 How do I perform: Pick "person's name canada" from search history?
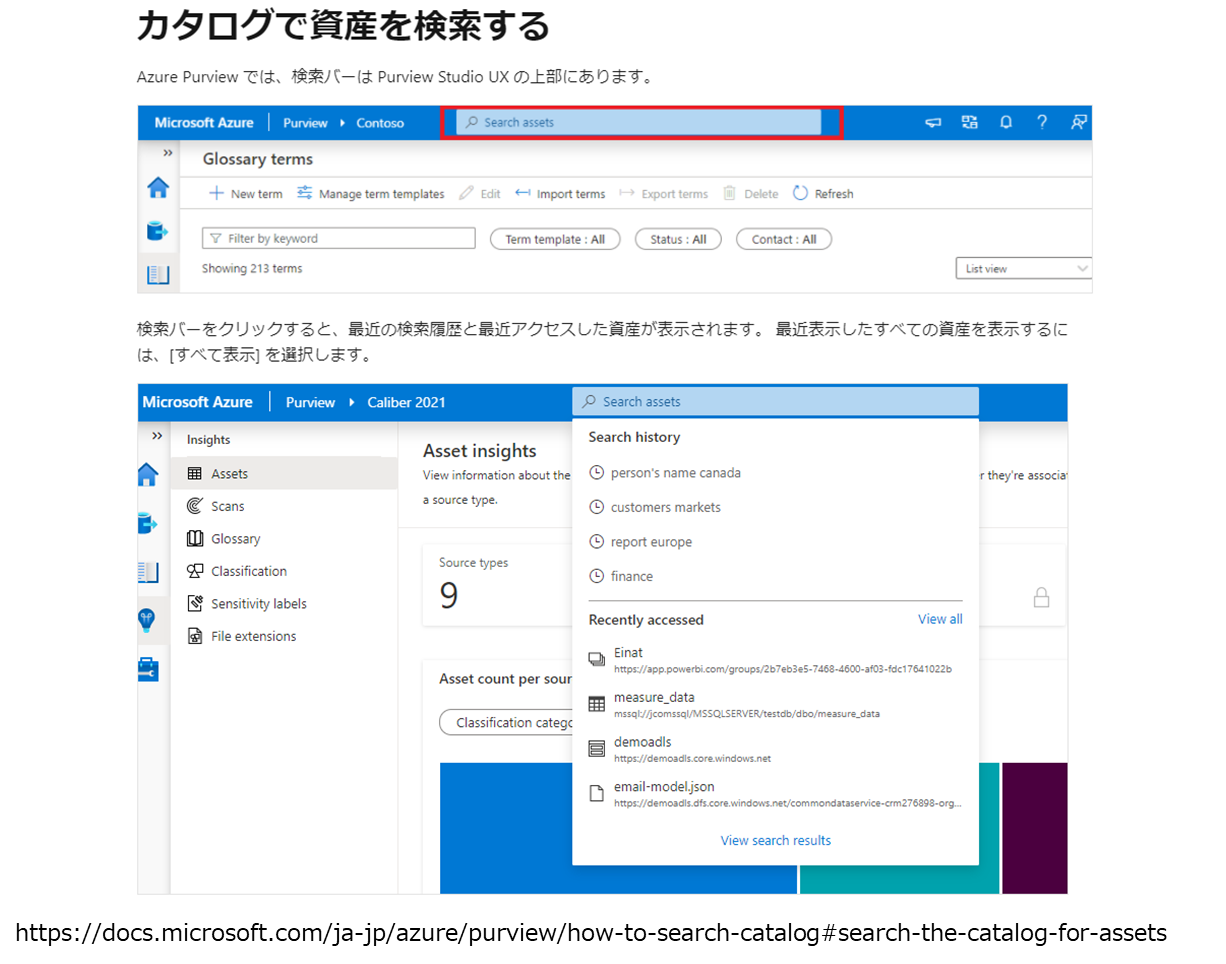click(x=675, y=473)
